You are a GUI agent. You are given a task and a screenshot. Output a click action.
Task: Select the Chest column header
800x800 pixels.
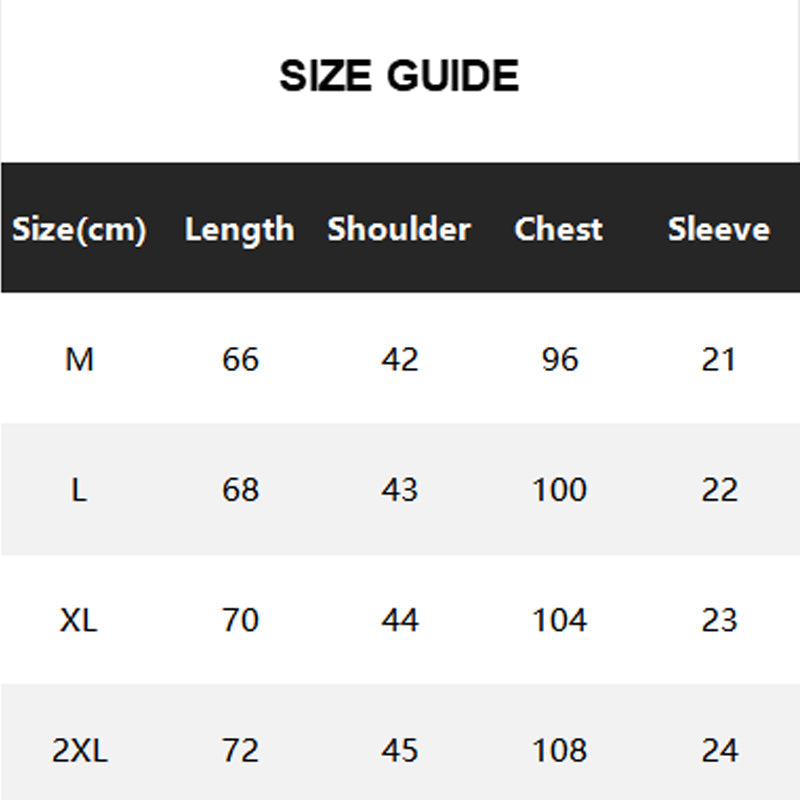[x=559, y=229]
